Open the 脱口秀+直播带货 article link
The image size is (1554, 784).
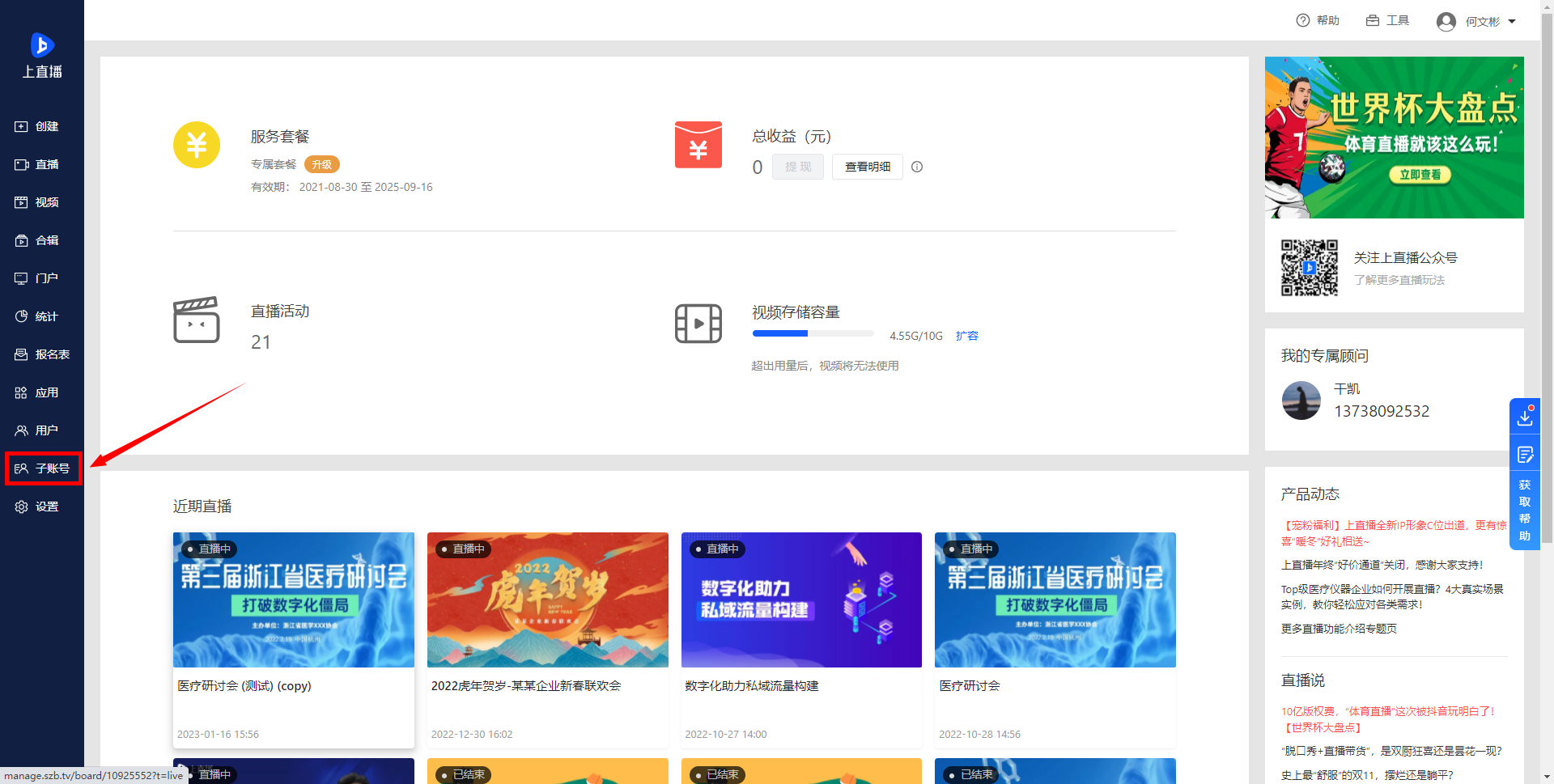[1391, 751]
